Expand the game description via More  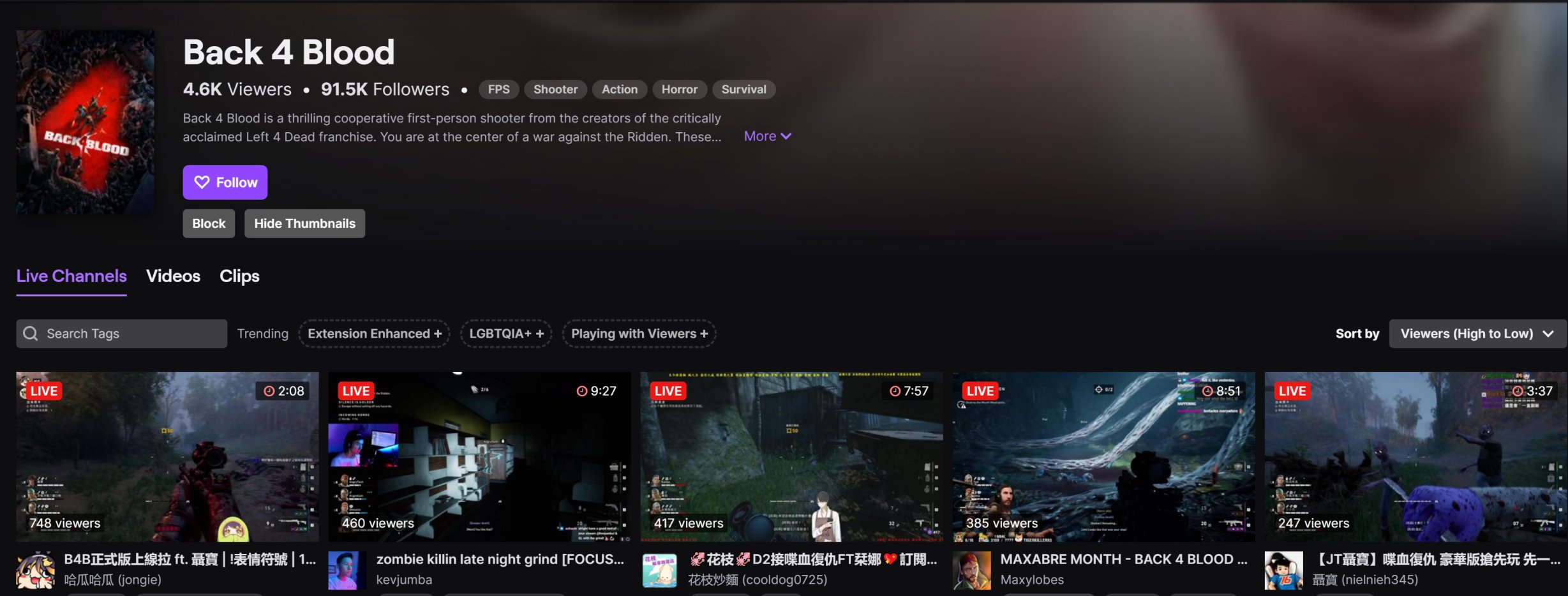tap(768, 136)
